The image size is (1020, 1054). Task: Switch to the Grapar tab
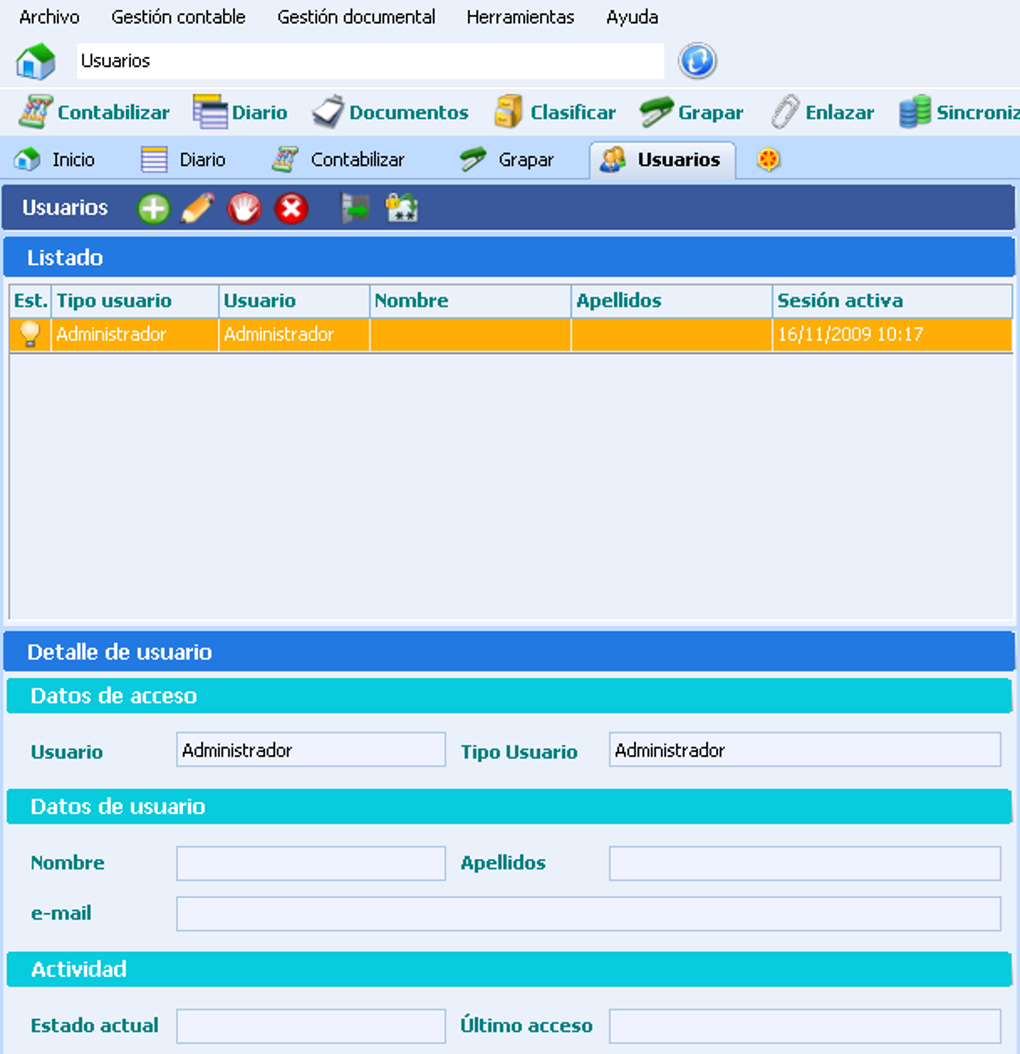click(x=507, y=160)
